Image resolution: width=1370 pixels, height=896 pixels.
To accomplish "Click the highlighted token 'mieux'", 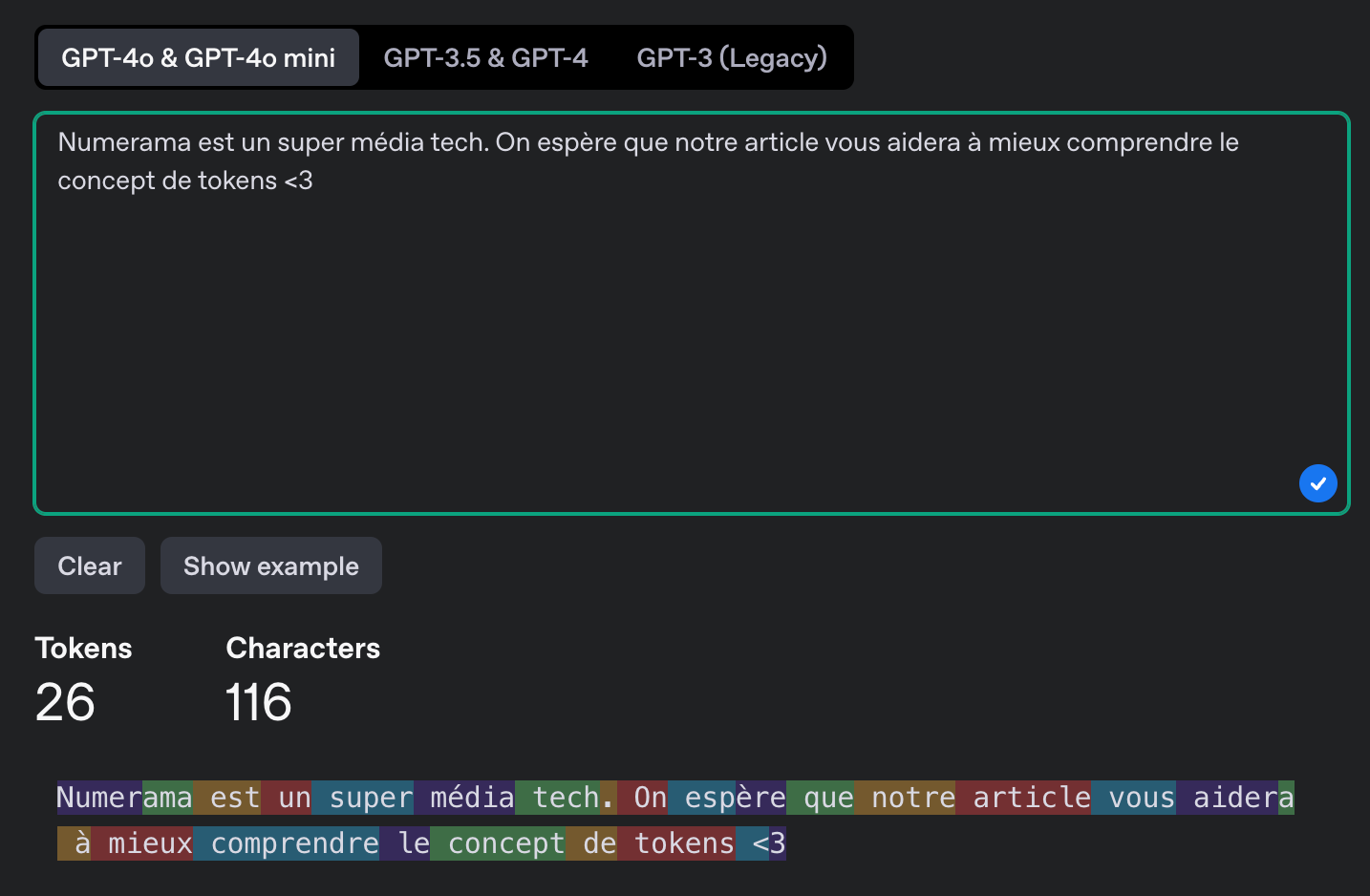I will click(142, 843).
